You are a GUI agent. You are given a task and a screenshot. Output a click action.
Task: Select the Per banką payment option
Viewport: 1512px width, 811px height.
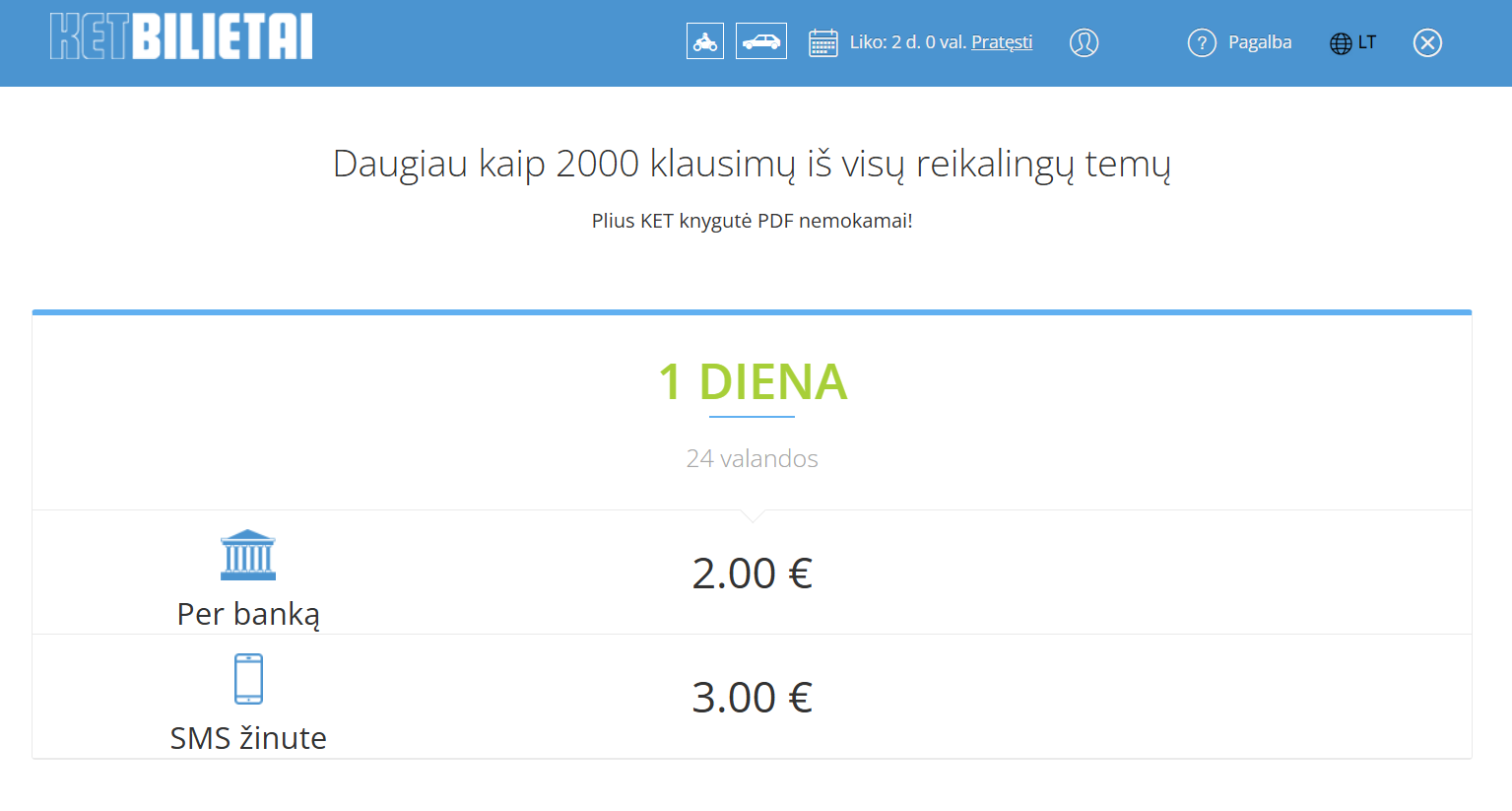(248, 614)
